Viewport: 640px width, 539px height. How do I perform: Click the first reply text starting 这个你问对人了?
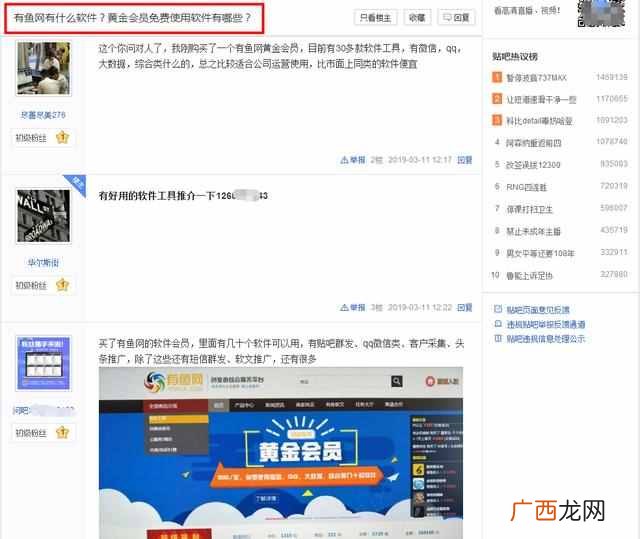(280, 56)
